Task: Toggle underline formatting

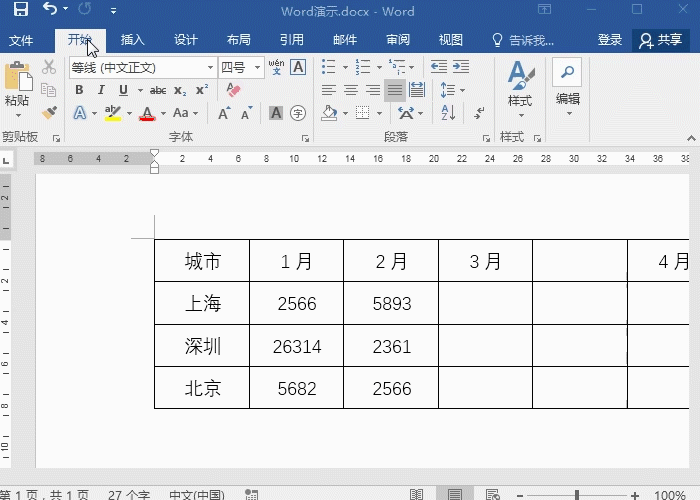Action: coord(123,90)
